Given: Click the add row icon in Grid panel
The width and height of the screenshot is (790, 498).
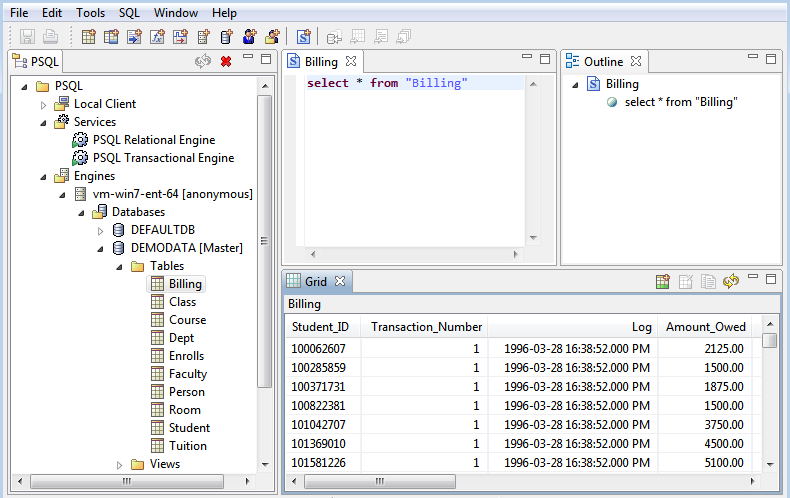Looking at the screenshot, I should [x=663, y=281].
